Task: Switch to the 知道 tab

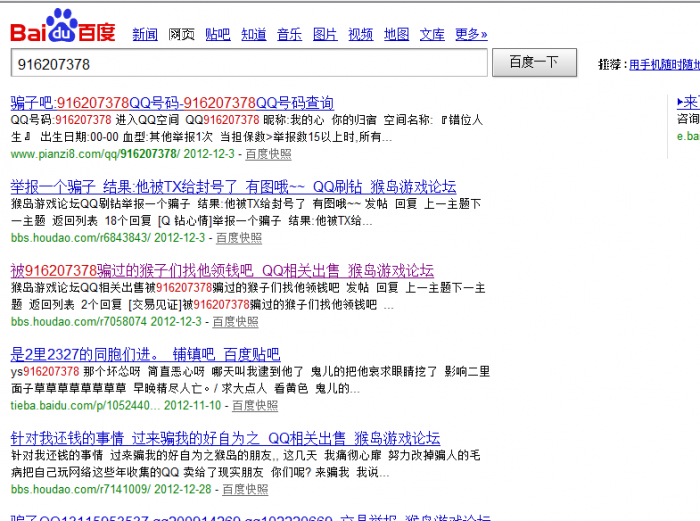Action: pyautogui.click(x=254, y=34)
